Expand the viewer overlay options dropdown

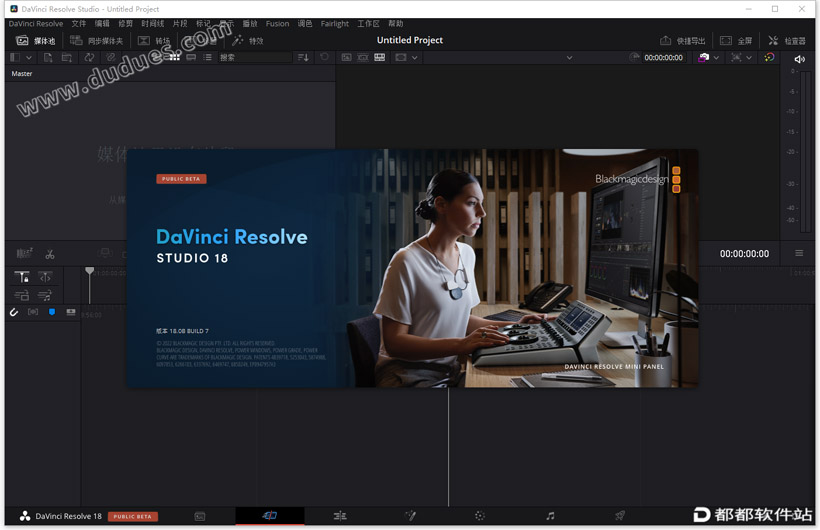click(415, 58)
